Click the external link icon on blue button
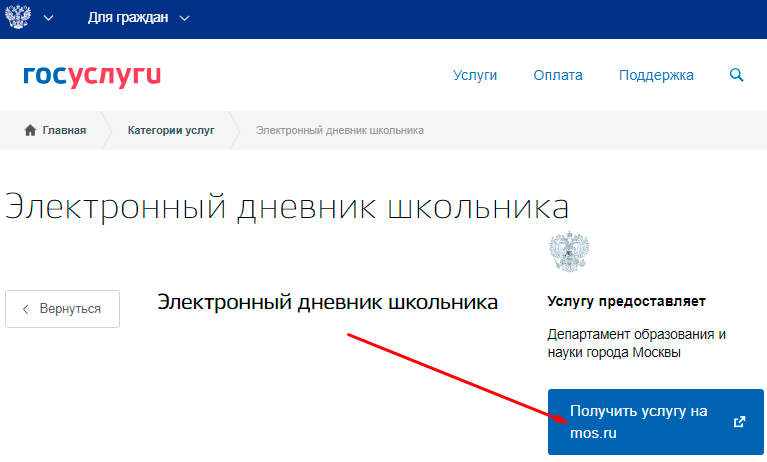Image resolution: width=767 pixels, height=462 pixels. coord(740,422)
